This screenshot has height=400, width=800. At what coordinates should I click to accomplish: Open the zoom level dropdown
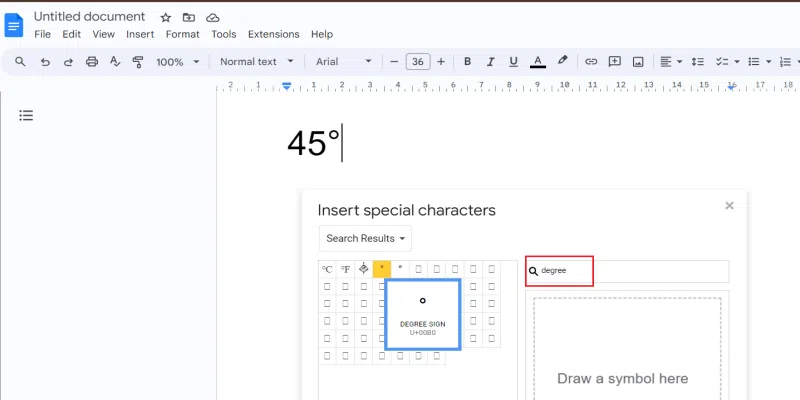click(176, 62)
